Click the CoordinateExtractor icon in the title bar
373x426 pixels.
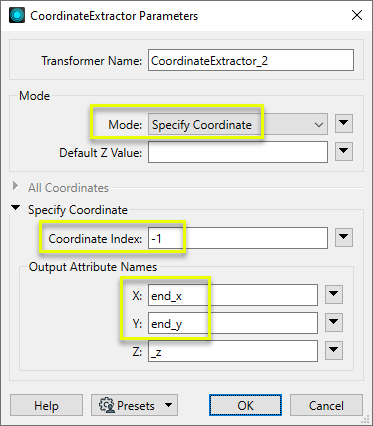(x=17, y=15)
